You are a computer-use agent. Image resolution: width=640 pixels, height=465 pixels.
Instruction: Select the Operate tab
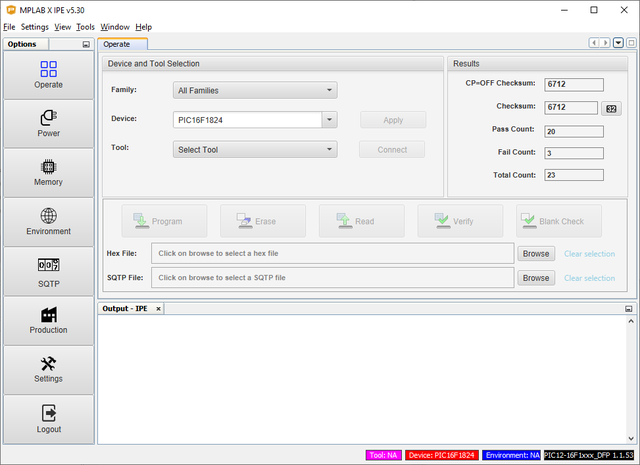coord(123,44)
